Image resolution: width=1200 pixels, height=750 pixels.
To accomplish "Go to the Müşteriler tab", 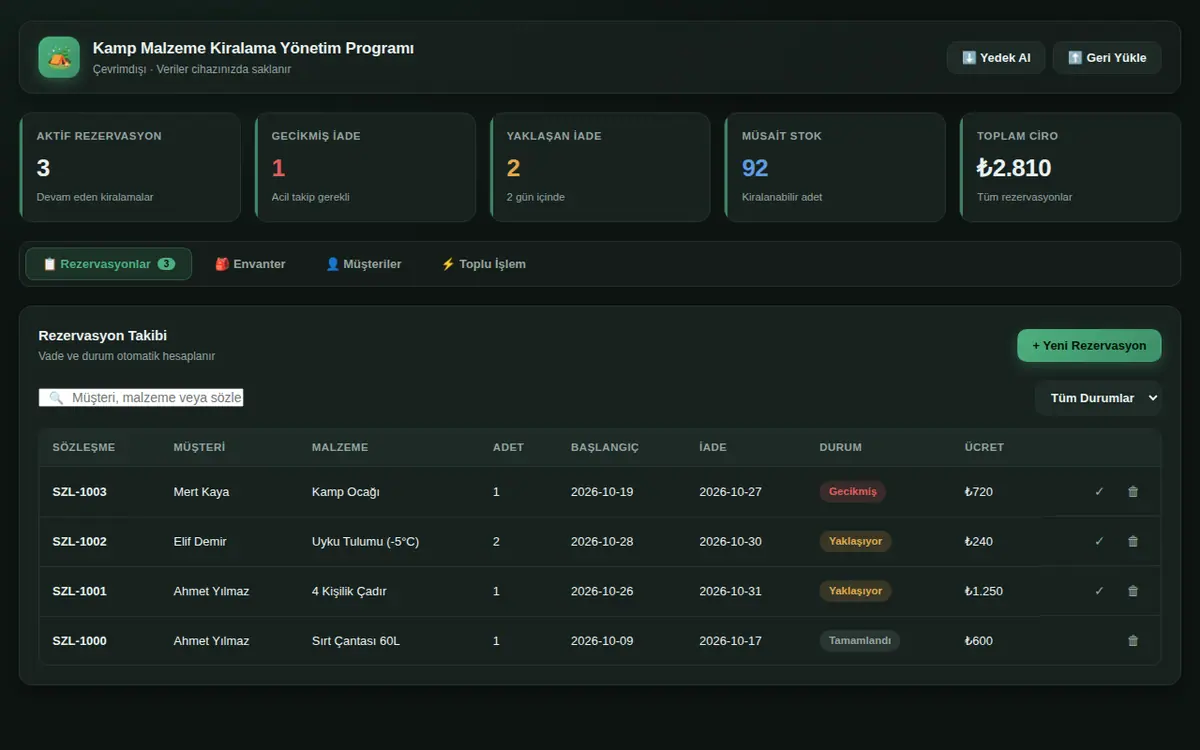I will tap(363, 264).
